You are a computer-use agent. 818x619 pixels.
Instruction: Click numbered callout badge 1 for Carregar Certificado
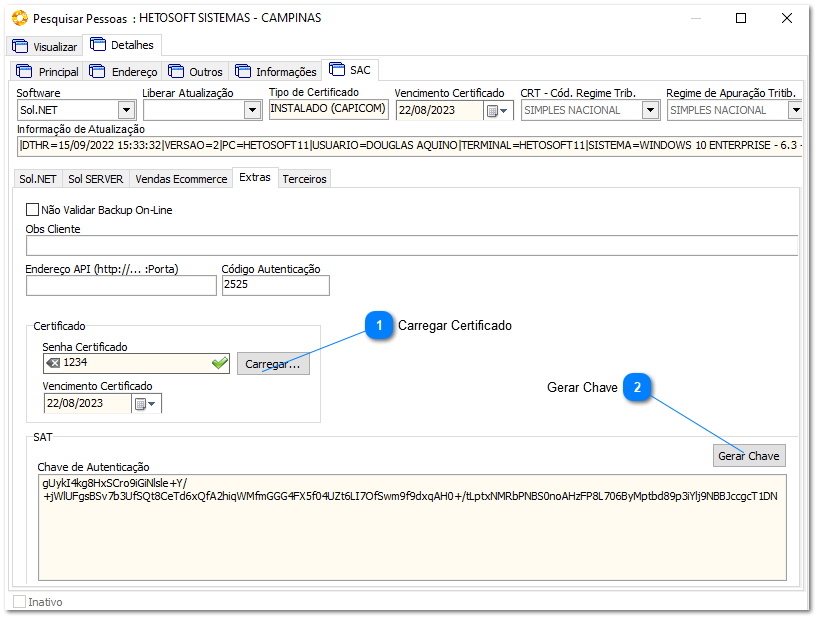379,327
